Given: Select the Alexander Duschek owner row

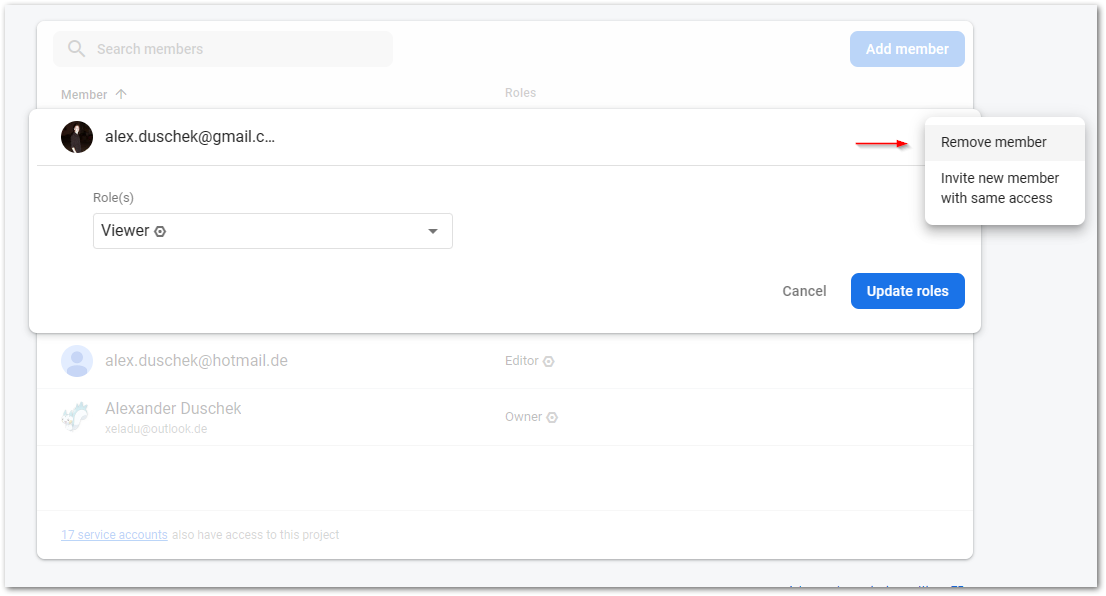Looking at the screenshot, I should point(505,417).
